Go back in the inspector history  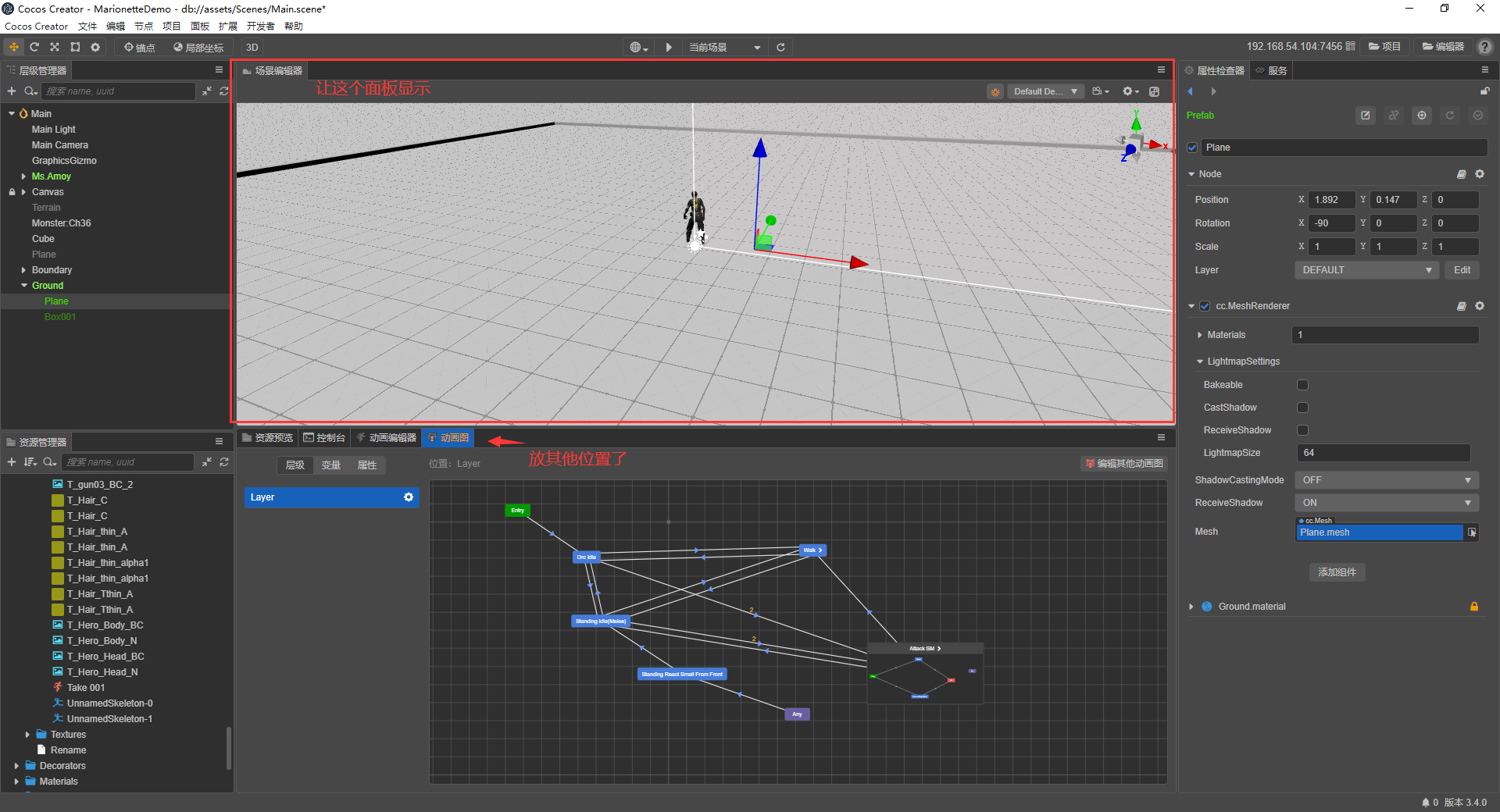(x=1191, y=91)
